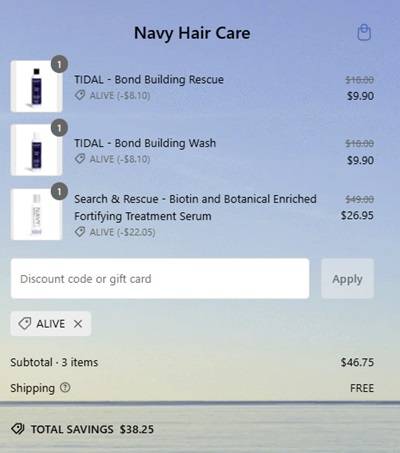Click the Apply discount button

(x=347, y=279)
